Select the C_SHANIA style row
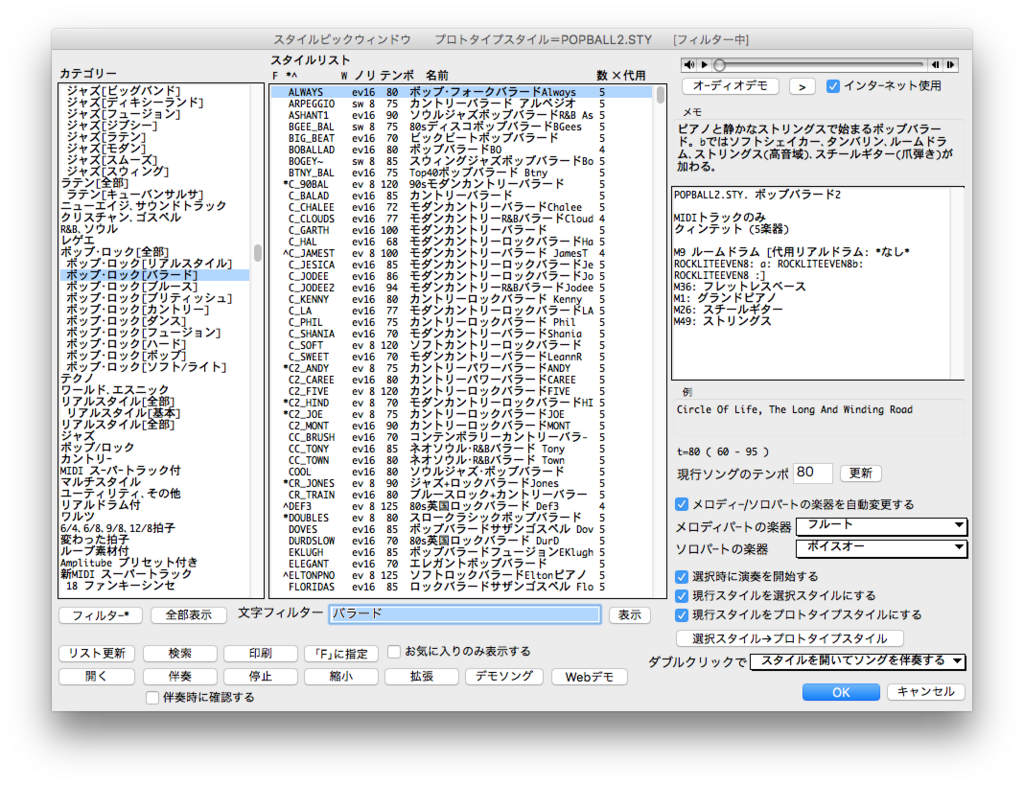Screen dimensions: 1024x786 (462, 334)
